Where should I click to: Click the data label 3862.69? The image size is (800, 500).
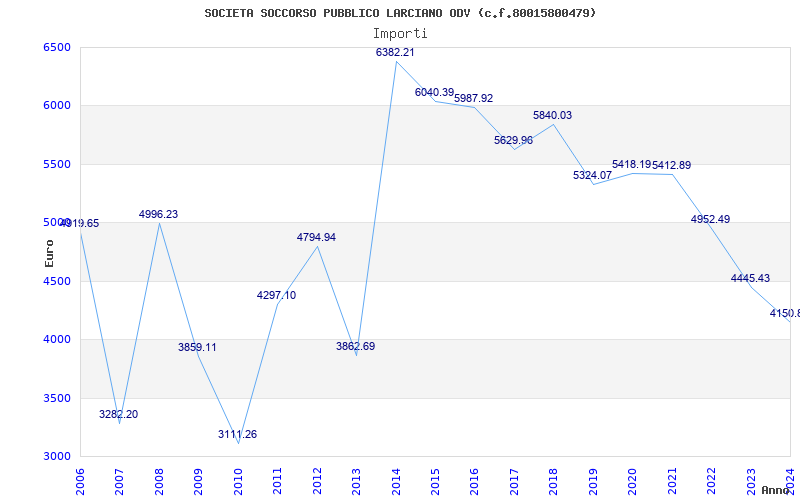(355, 346)
